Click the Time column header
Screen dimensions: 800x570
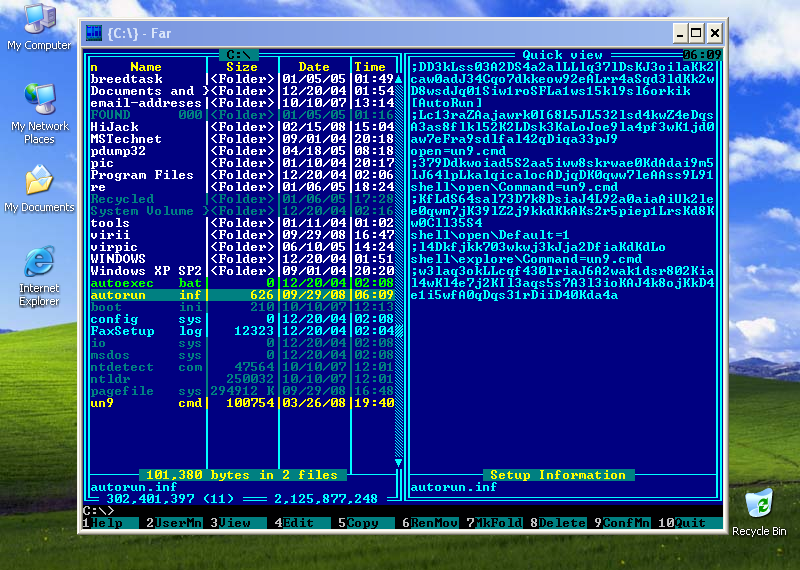pyautogui.click(x=370, y=67)
